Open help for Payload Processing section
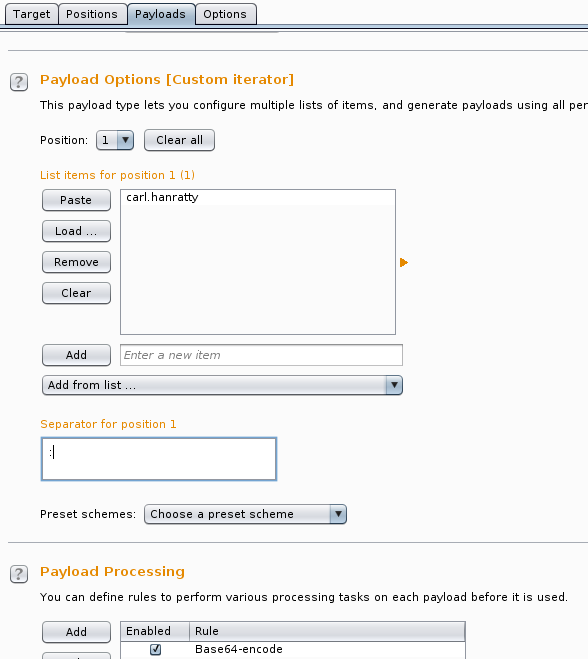Image resolution: width=588 pixels, height=659 pixels. 19,574
